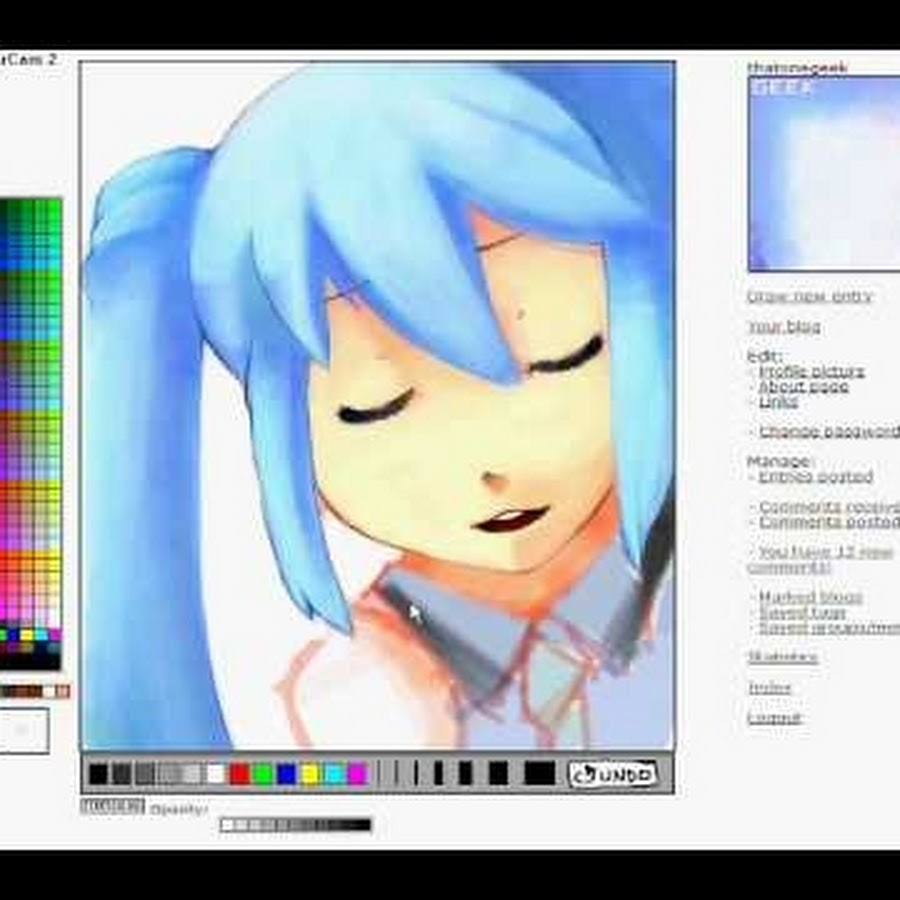
Task: Choose the red swatch in the bottom toolbar
Action: click(x=239, y=774)
